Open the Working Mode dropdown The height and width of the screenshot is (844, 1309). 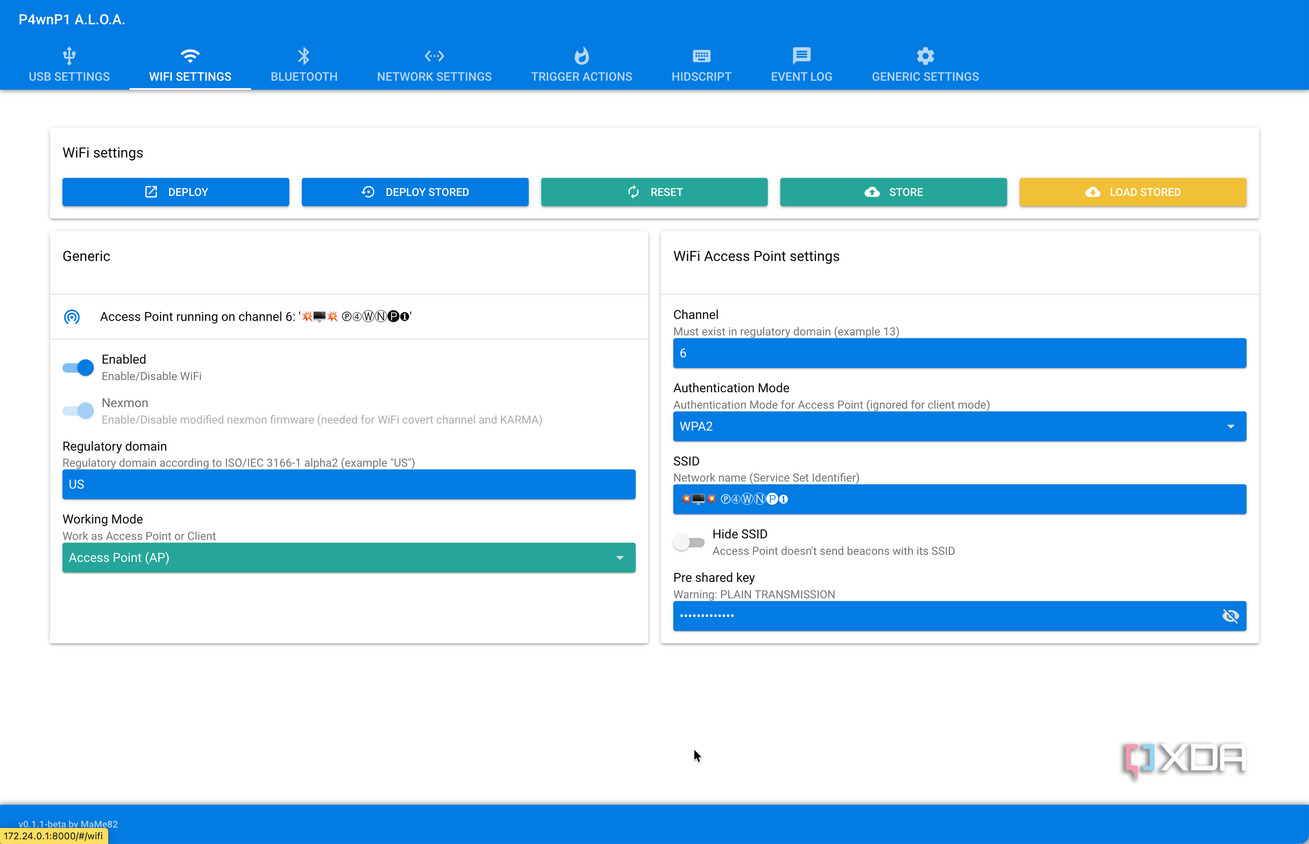pos(349,558)
